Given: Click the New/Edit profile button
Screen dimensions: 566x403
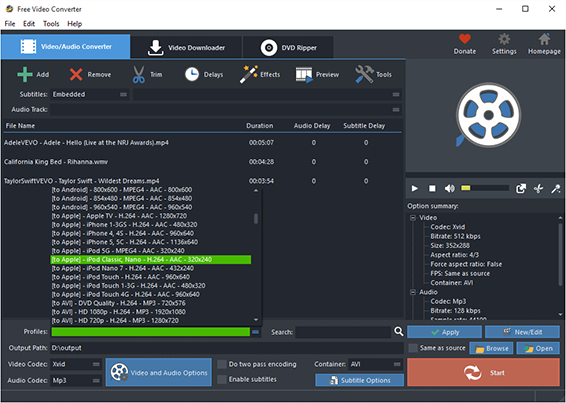Looking at the screenshot, I should (x=522, y=332).
